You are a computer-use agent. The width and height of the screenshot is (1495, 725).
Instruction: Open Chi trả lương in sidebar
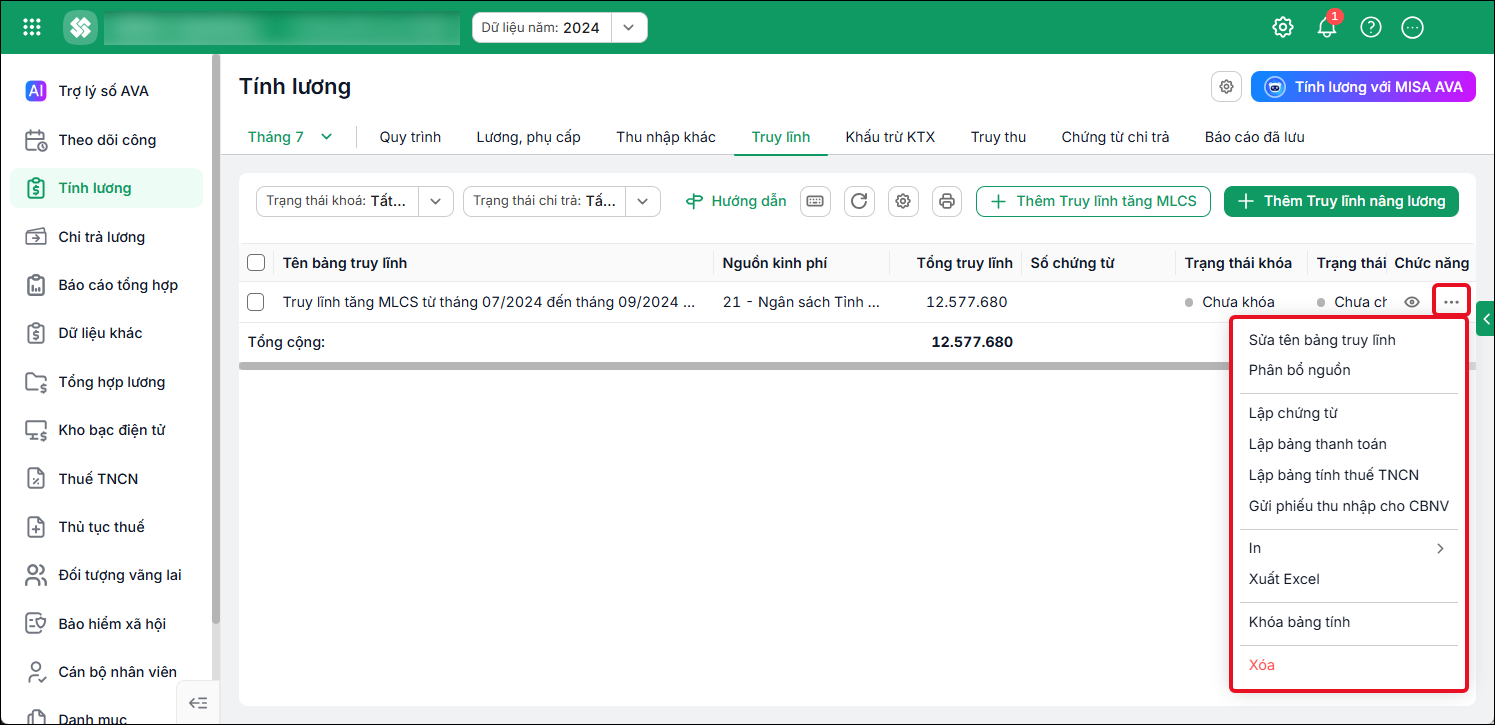tap(106, 237)
